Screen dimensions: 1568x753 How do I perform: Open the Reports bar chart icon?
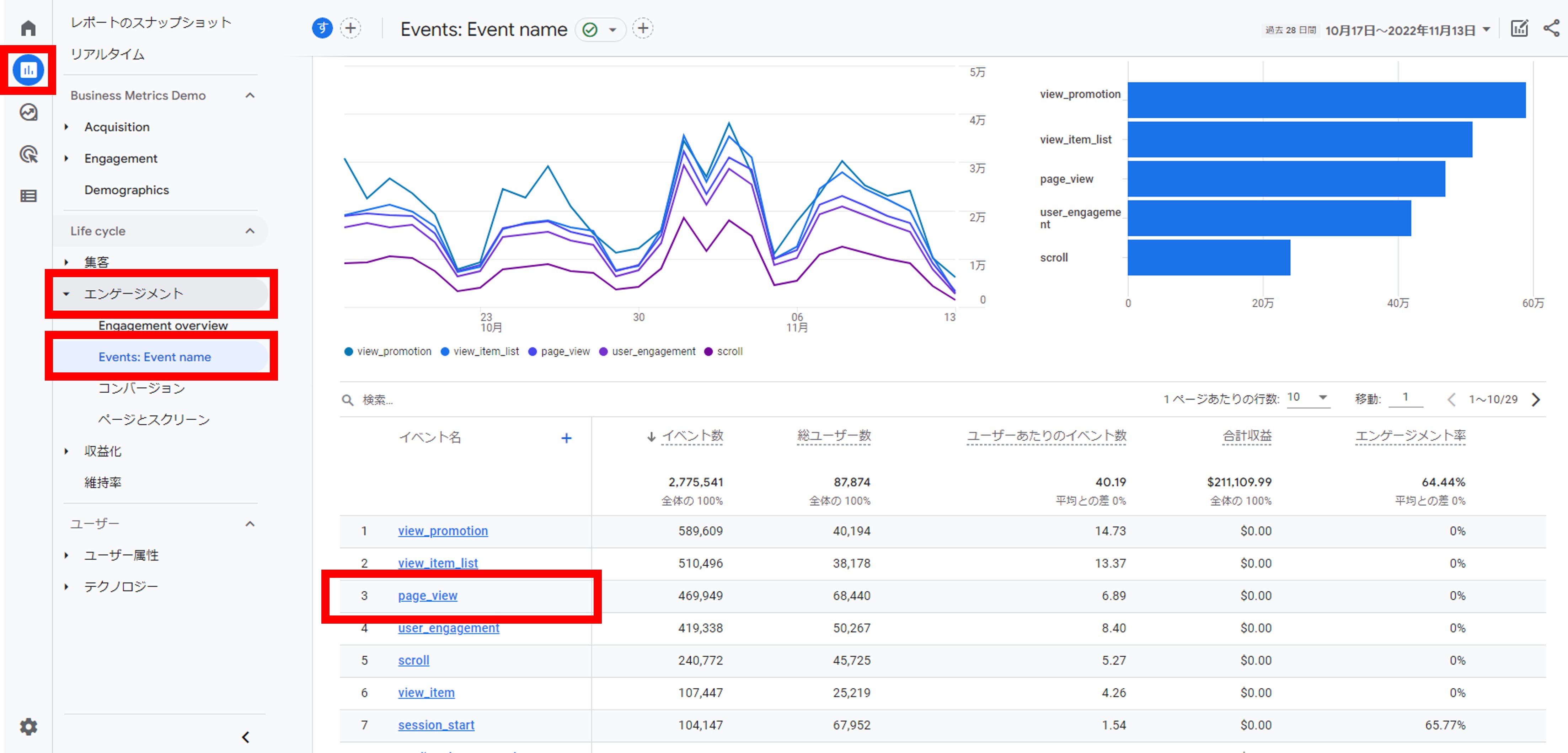pyautogui.click(x=28, y=70)
